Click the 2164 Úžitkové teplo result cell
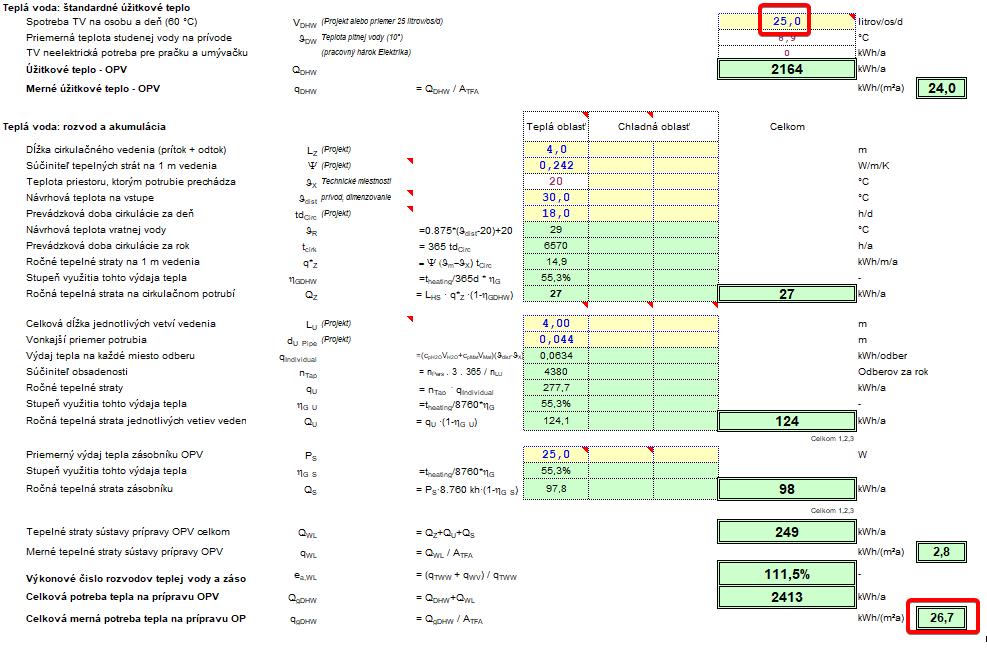 click(x=785, y=69)
